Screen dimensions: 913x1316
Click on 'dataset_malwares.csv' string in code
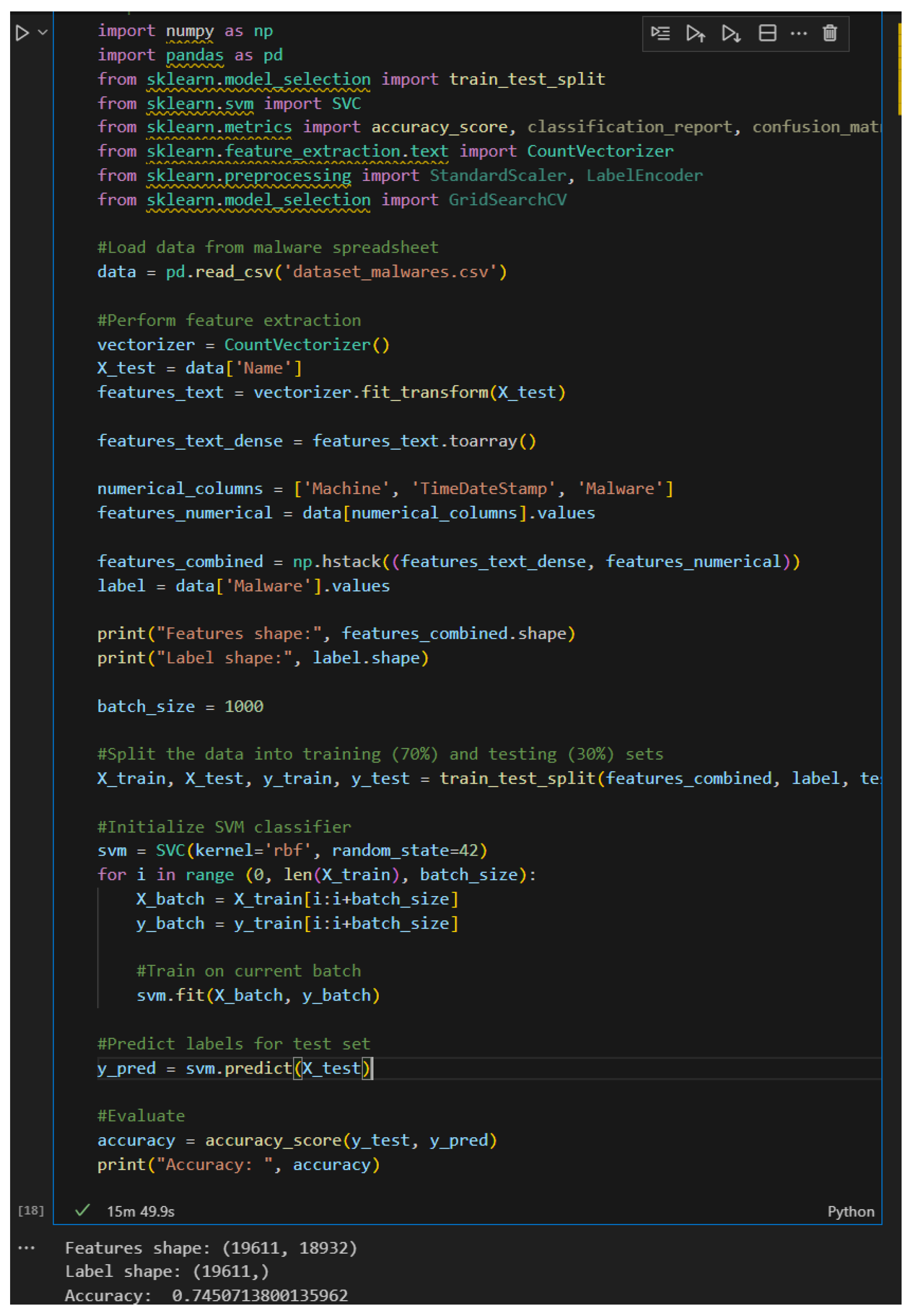point(391,271)
